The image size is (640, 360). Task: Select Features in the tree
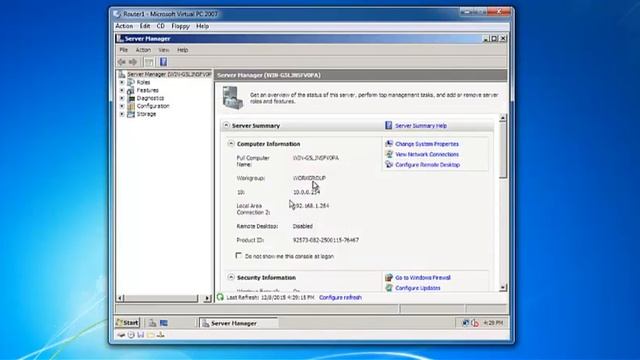tap(147, 90)
